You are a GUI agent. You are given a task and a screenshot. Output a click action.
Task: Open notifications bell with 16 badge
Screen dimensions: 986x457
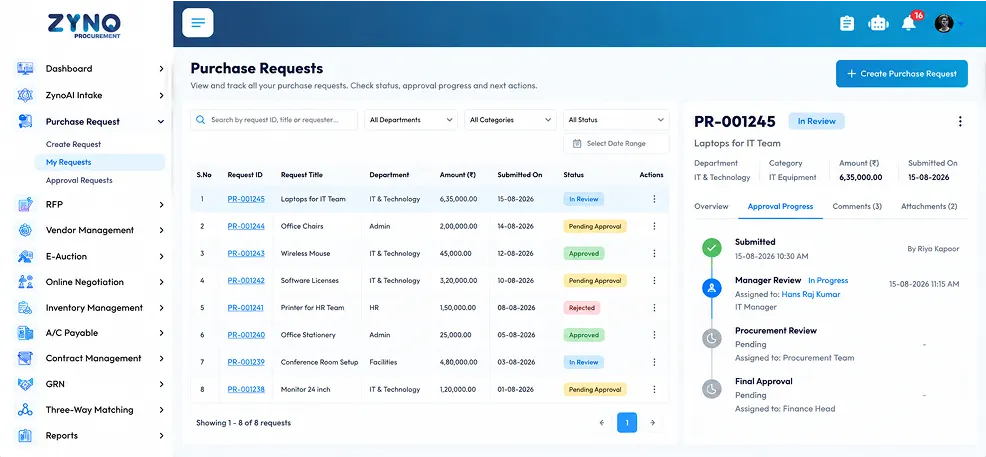[x=909, y=23]
